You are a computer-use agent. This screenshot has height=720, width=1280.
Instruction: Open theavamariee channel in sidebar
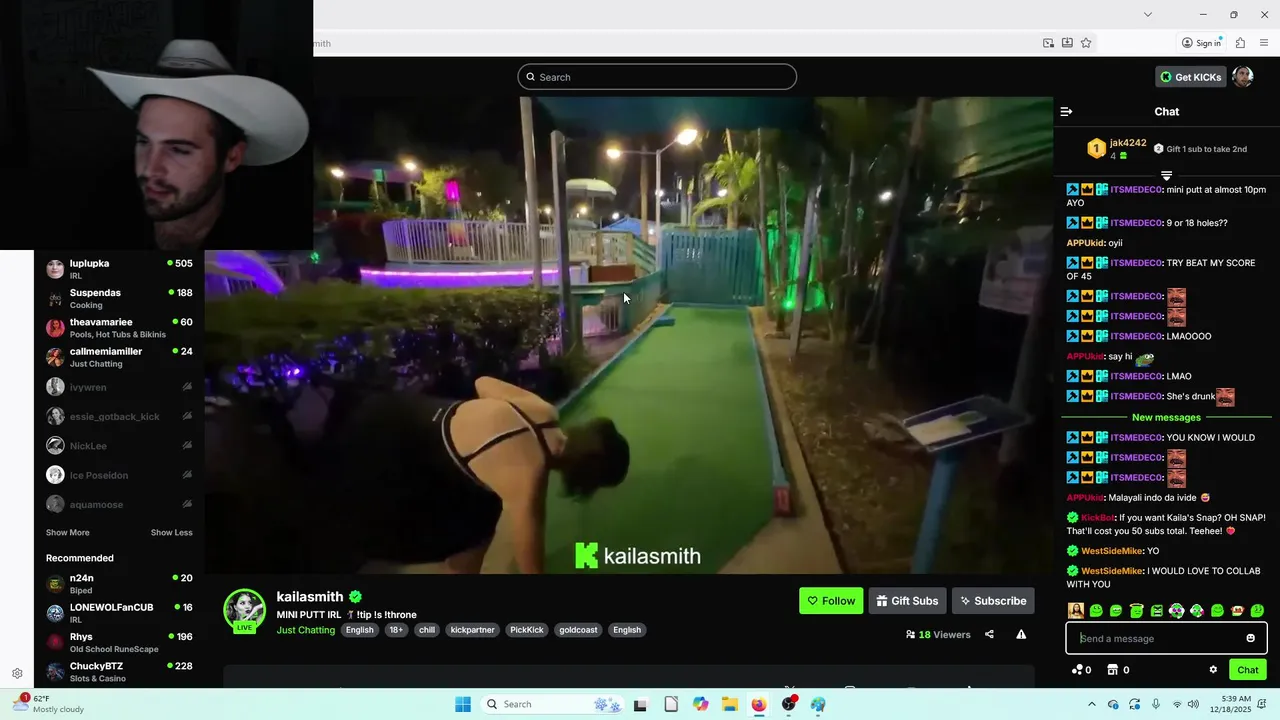(119, 328)
